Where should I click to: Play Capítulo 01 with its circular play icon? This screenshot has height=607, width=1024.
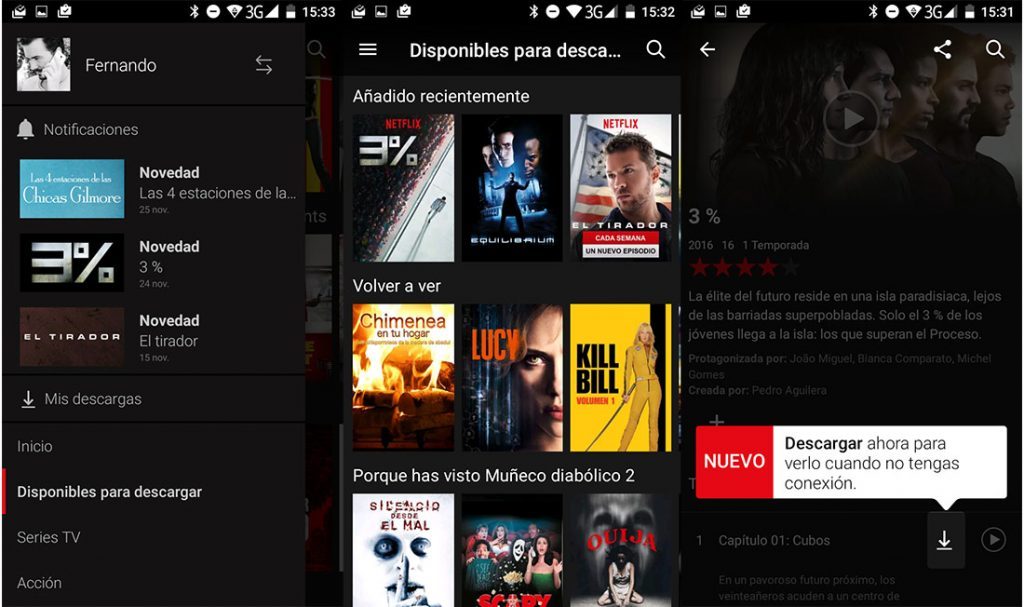(993, 540)
